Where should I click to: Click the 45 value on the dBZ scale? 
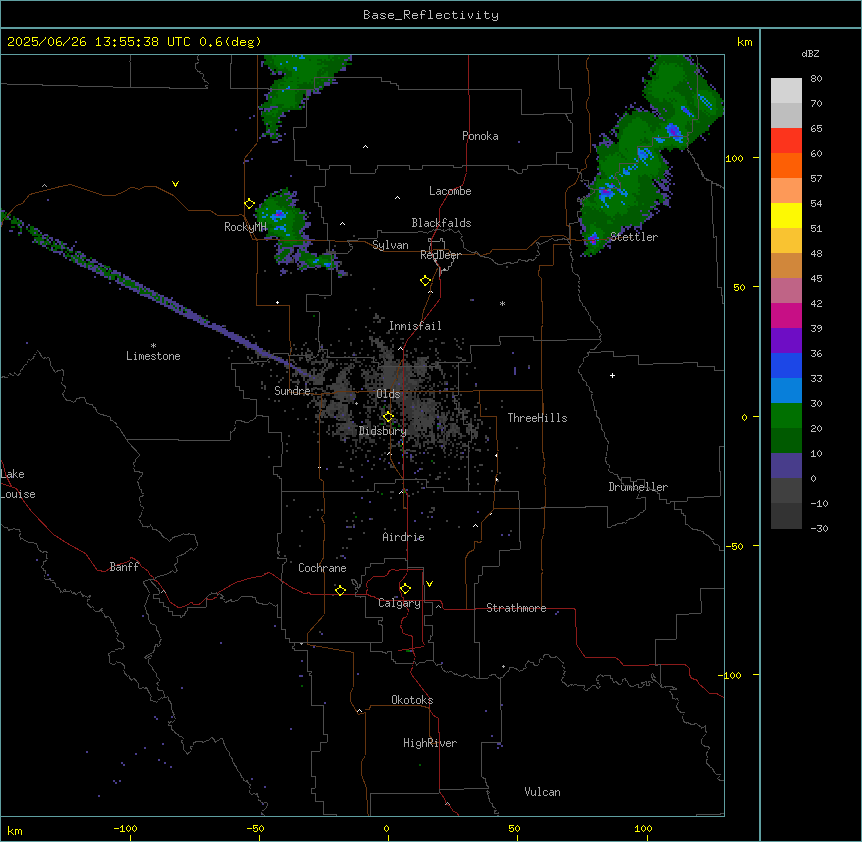tap(816, 278)
